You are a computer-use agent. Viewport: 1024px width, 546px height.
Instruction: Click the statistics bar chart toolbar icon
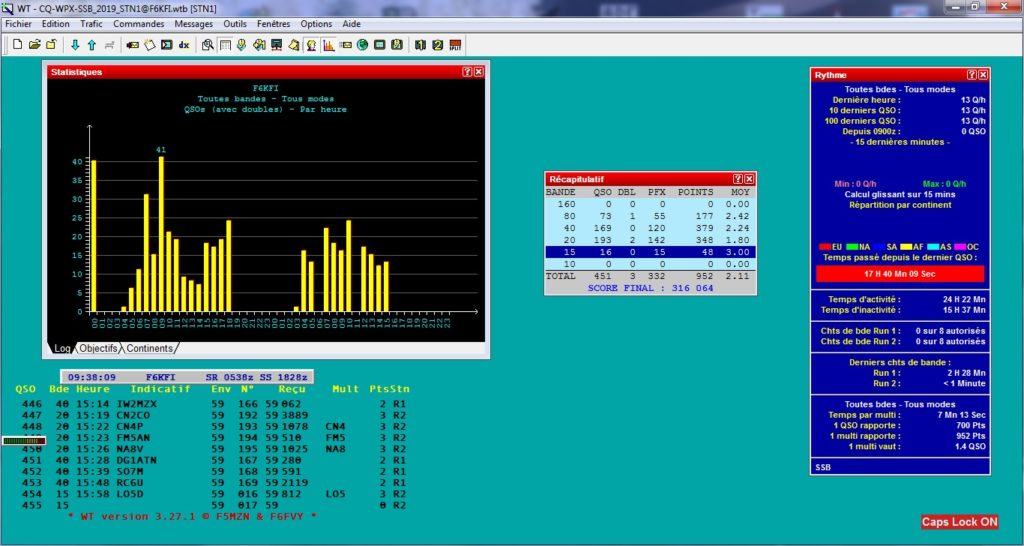click(328, 44)
